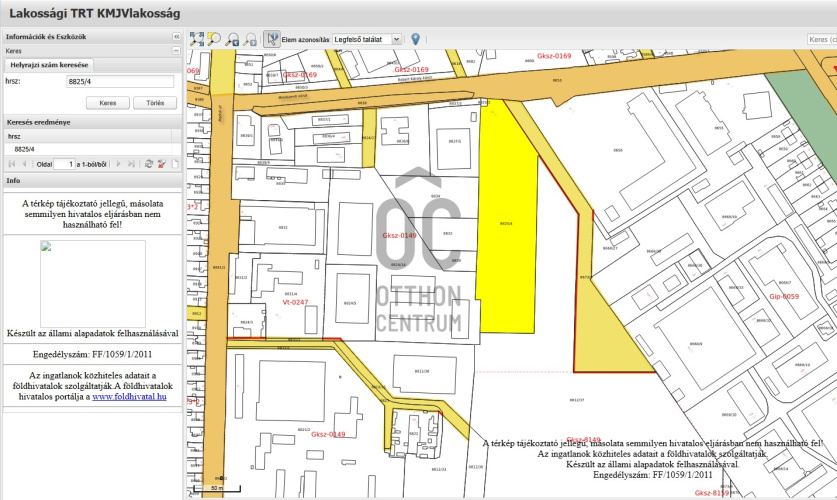Refresh the search results list
The height and width of the screenshot is (500, 837).
coord(148,163)
